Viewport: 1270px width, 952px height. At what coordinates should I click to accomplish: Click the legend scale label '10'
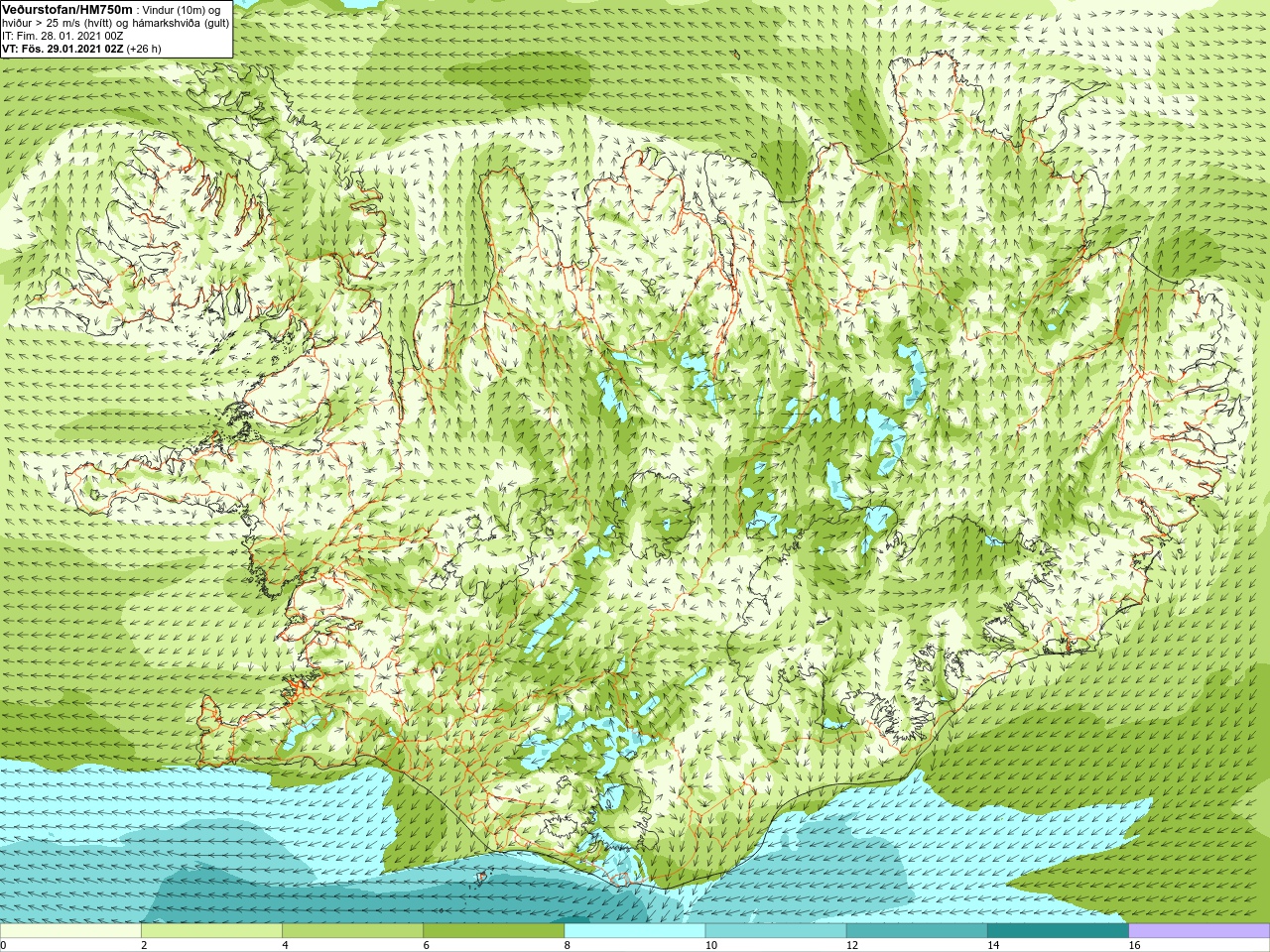point(710,945)
